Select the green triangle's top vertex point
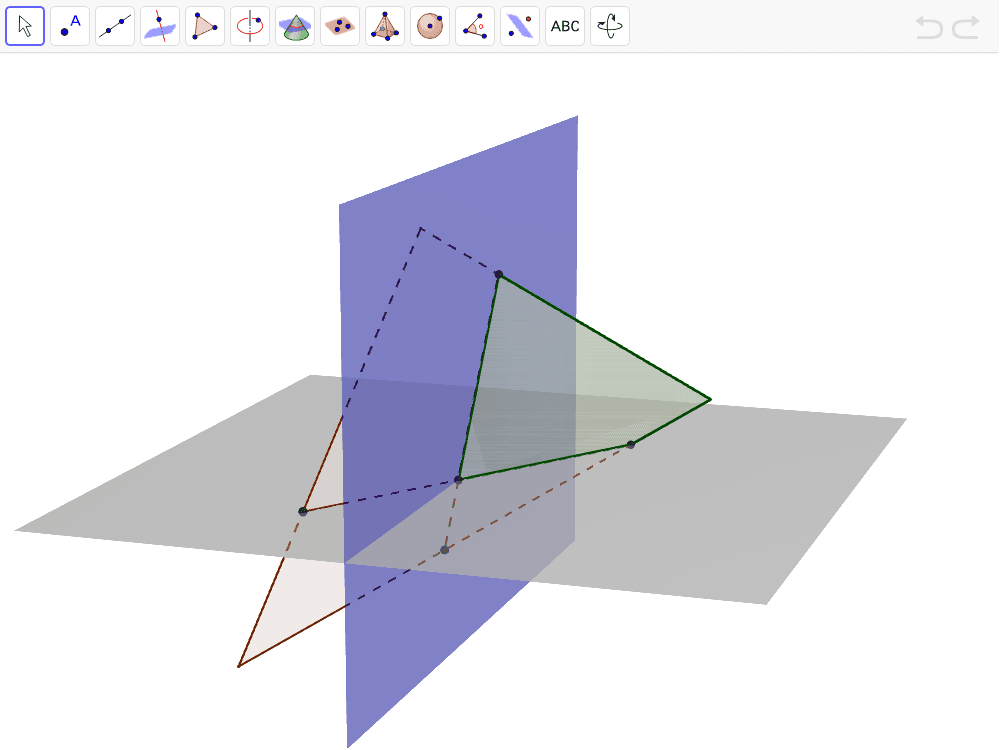 (499, 275)
